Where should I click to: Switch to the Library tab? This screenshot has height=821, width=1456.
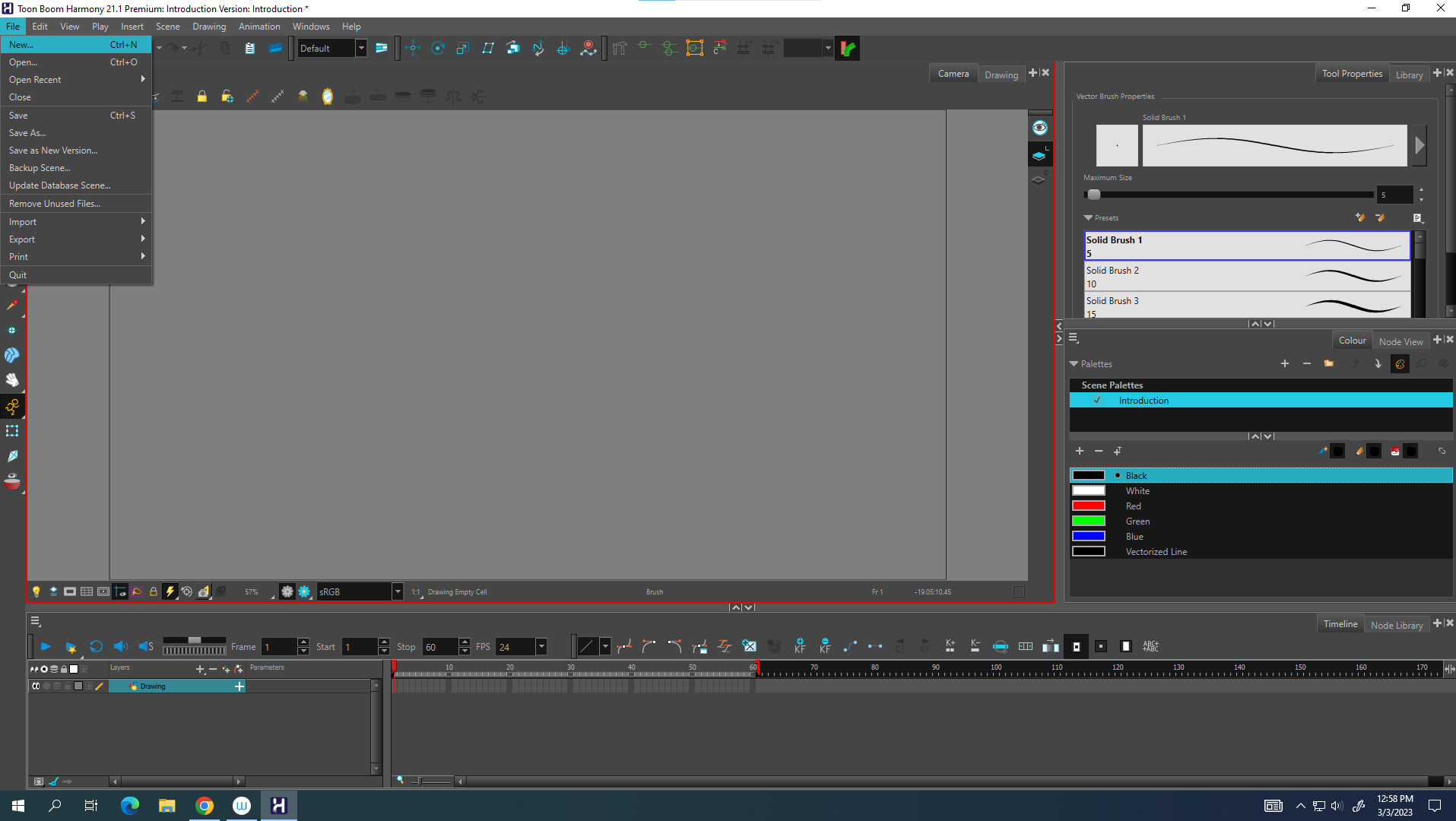coord(1409,74)
